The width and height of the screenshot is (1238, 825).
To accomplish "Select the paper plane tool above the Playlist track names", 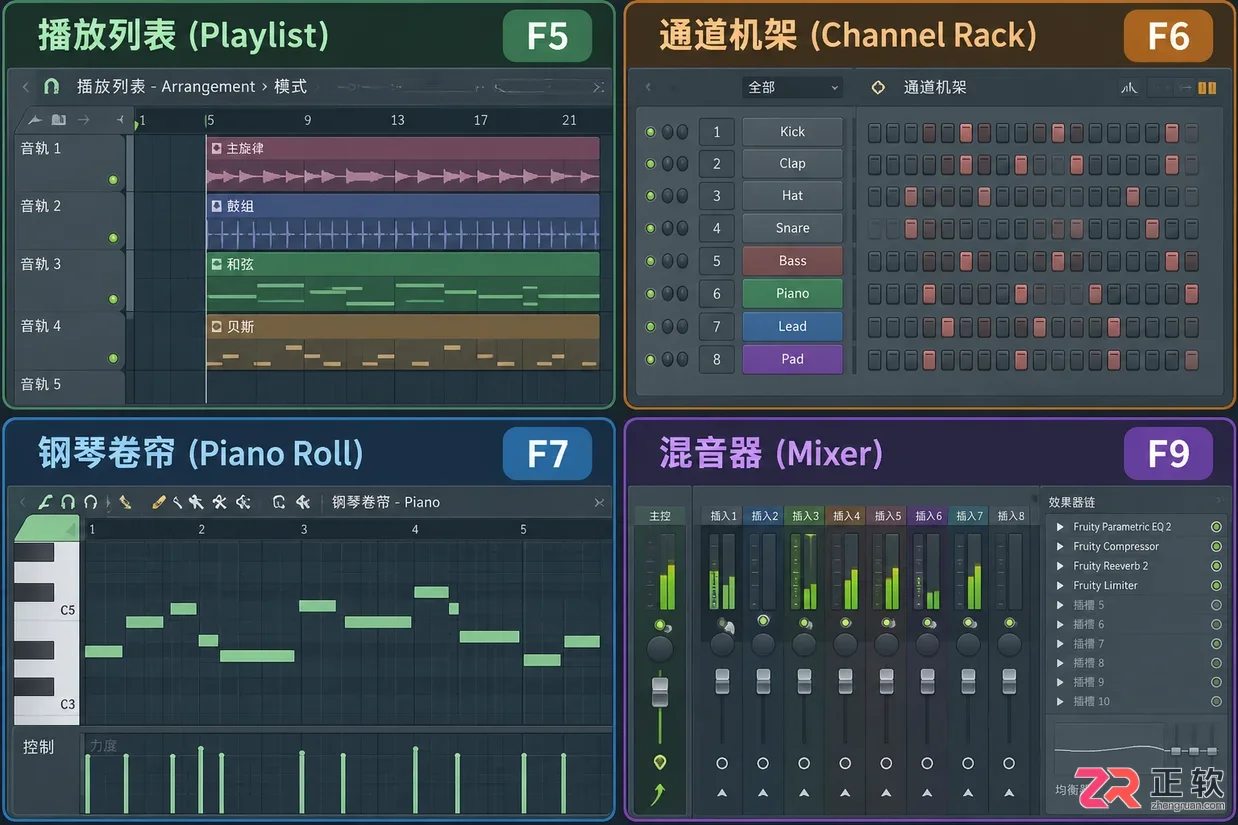I will [x=35, y=120].
